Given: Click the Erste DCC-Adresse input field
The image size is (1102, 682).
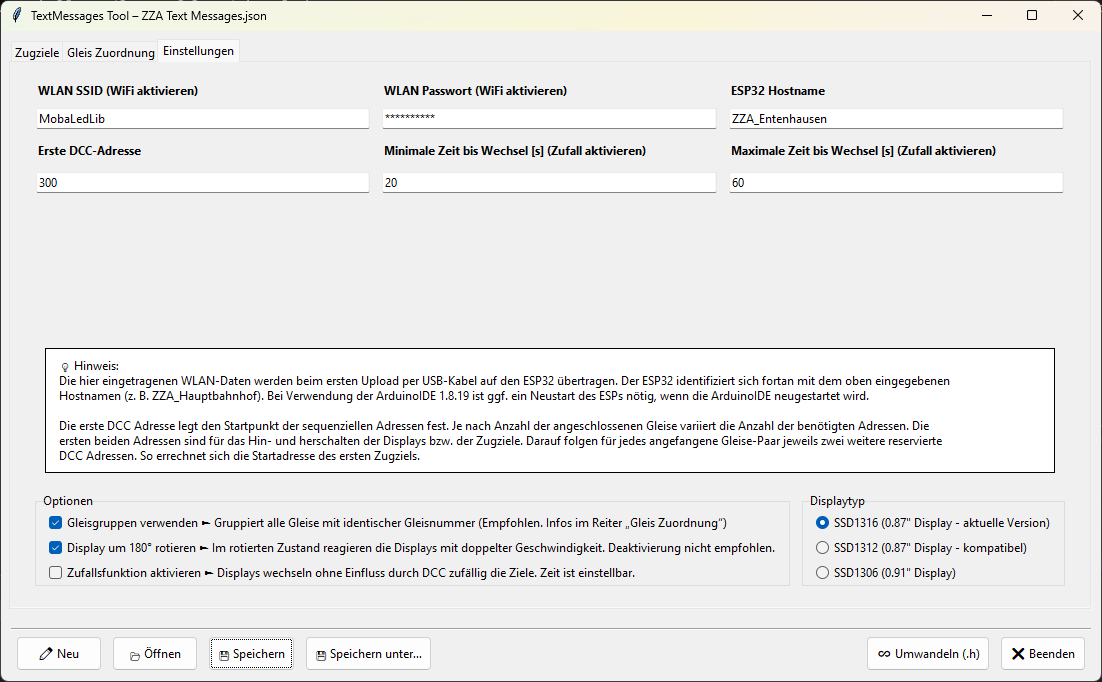Looking at the screenshot, I should pos(203,183).
